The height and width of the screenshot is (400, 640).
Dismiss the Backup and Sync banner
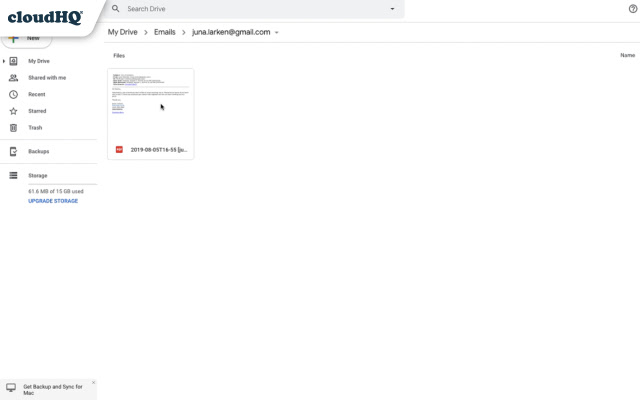tap(93, 382)
